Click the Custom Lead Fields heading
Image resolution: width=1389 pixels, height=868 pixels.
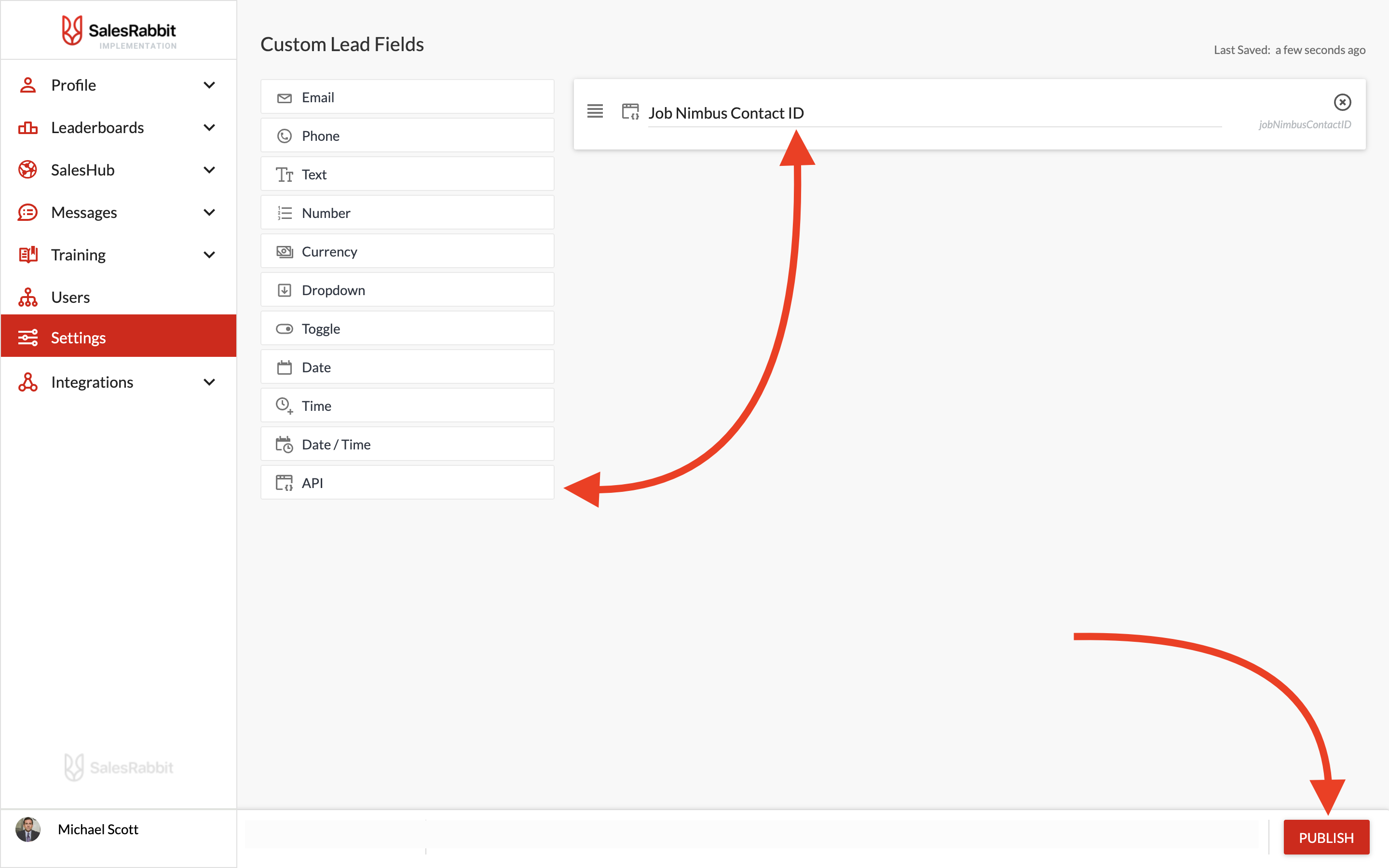tap(342, 44)
